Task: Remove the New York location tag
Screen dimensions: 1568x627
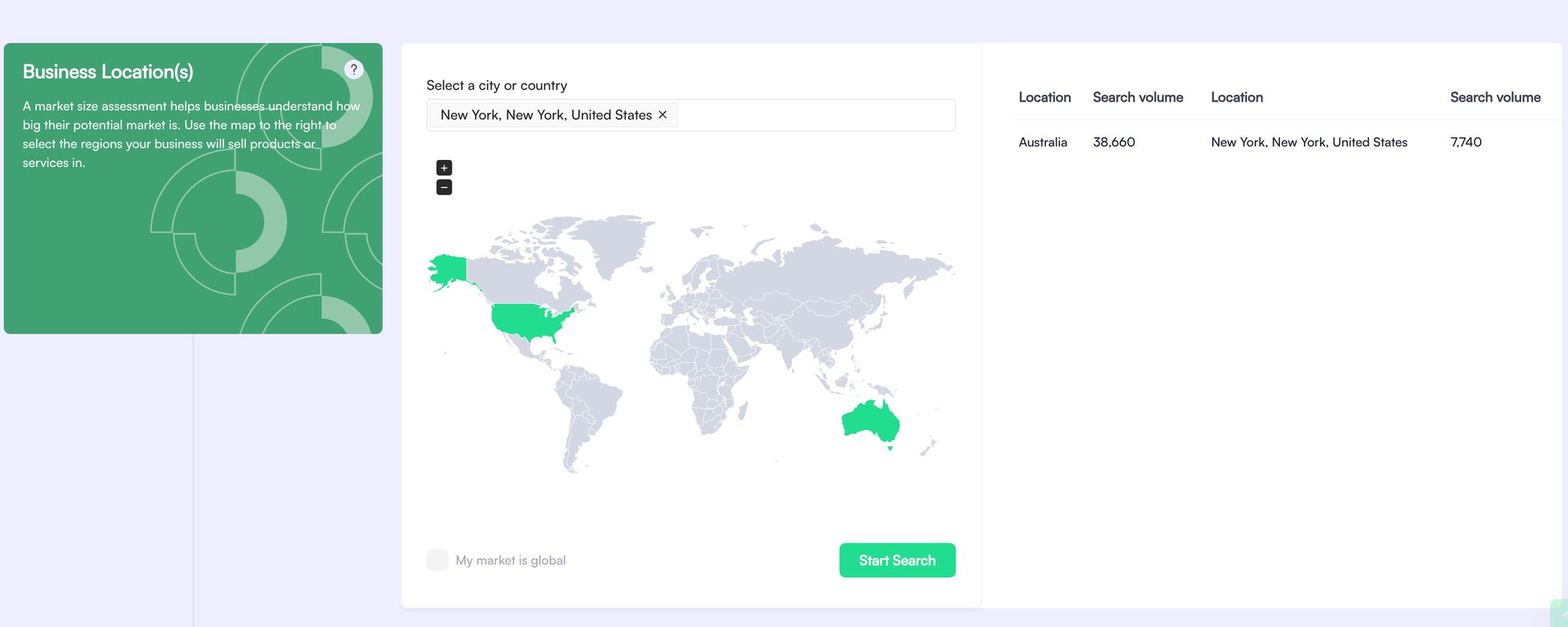Action: click(x=663, y=115)
